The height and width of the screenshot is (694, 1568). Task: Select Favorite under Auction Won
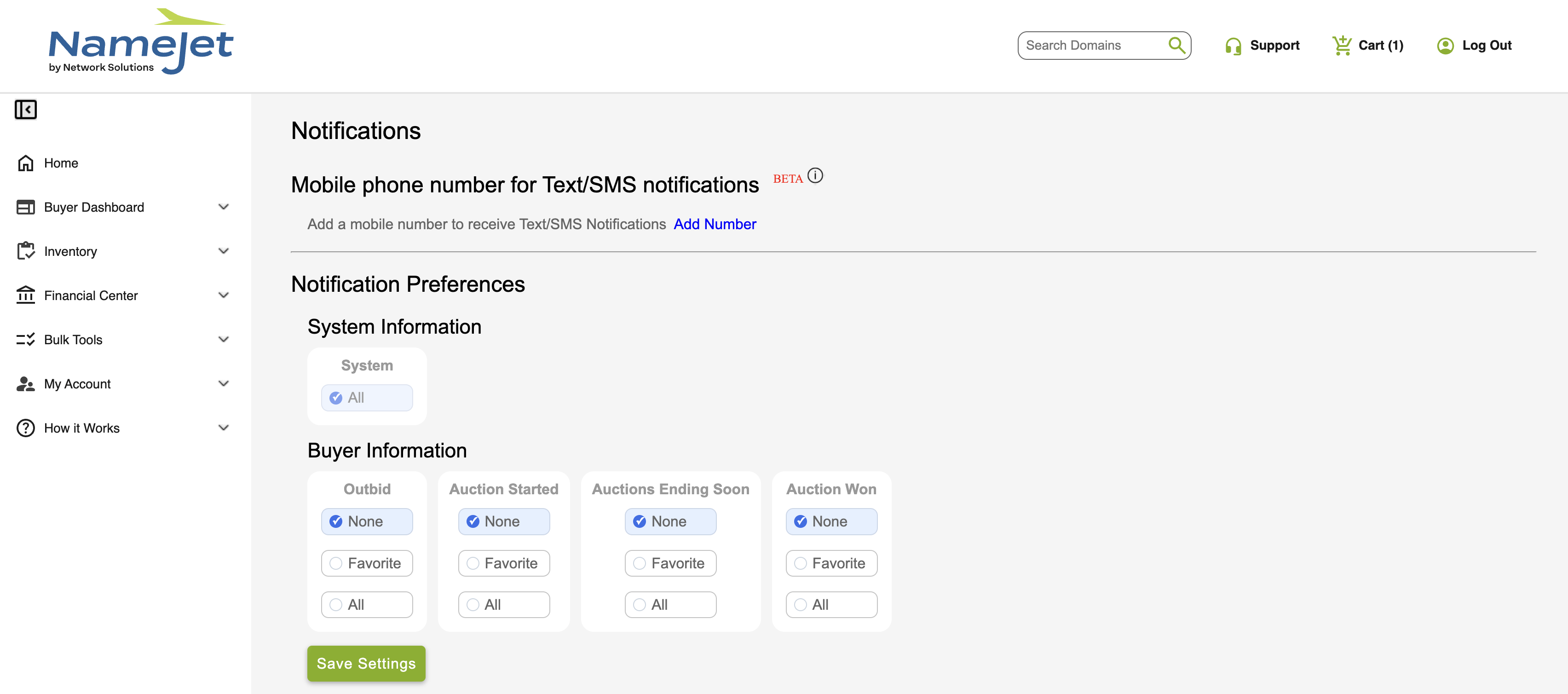(831, 563)
